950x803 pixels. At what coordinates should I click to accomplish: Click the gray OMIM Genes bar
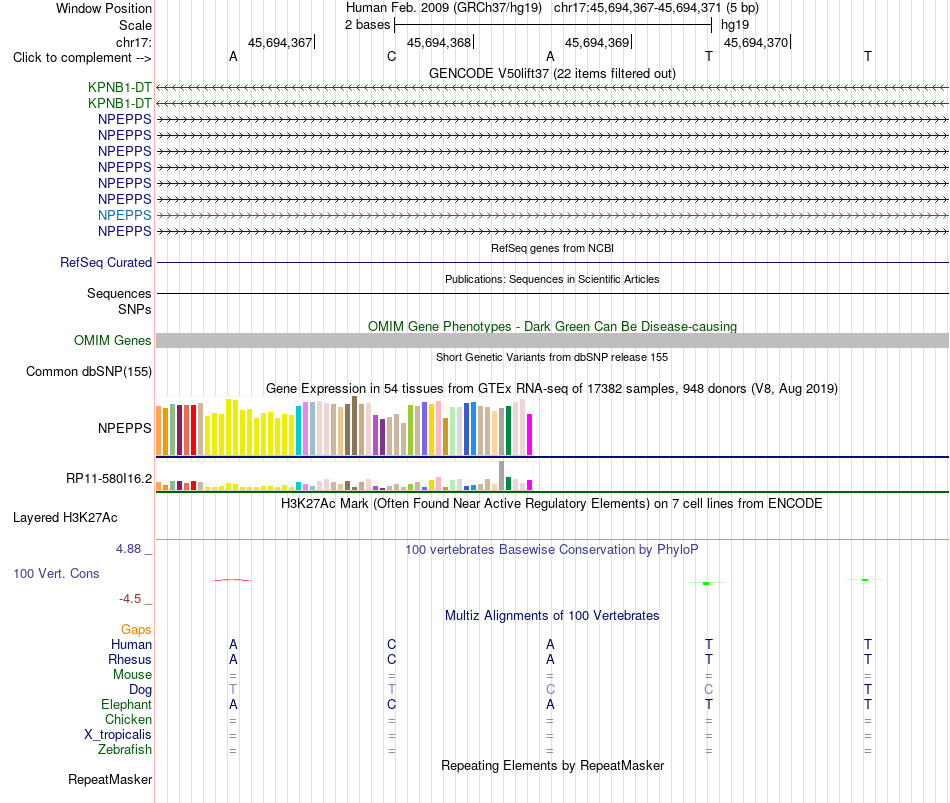[552, 340]
